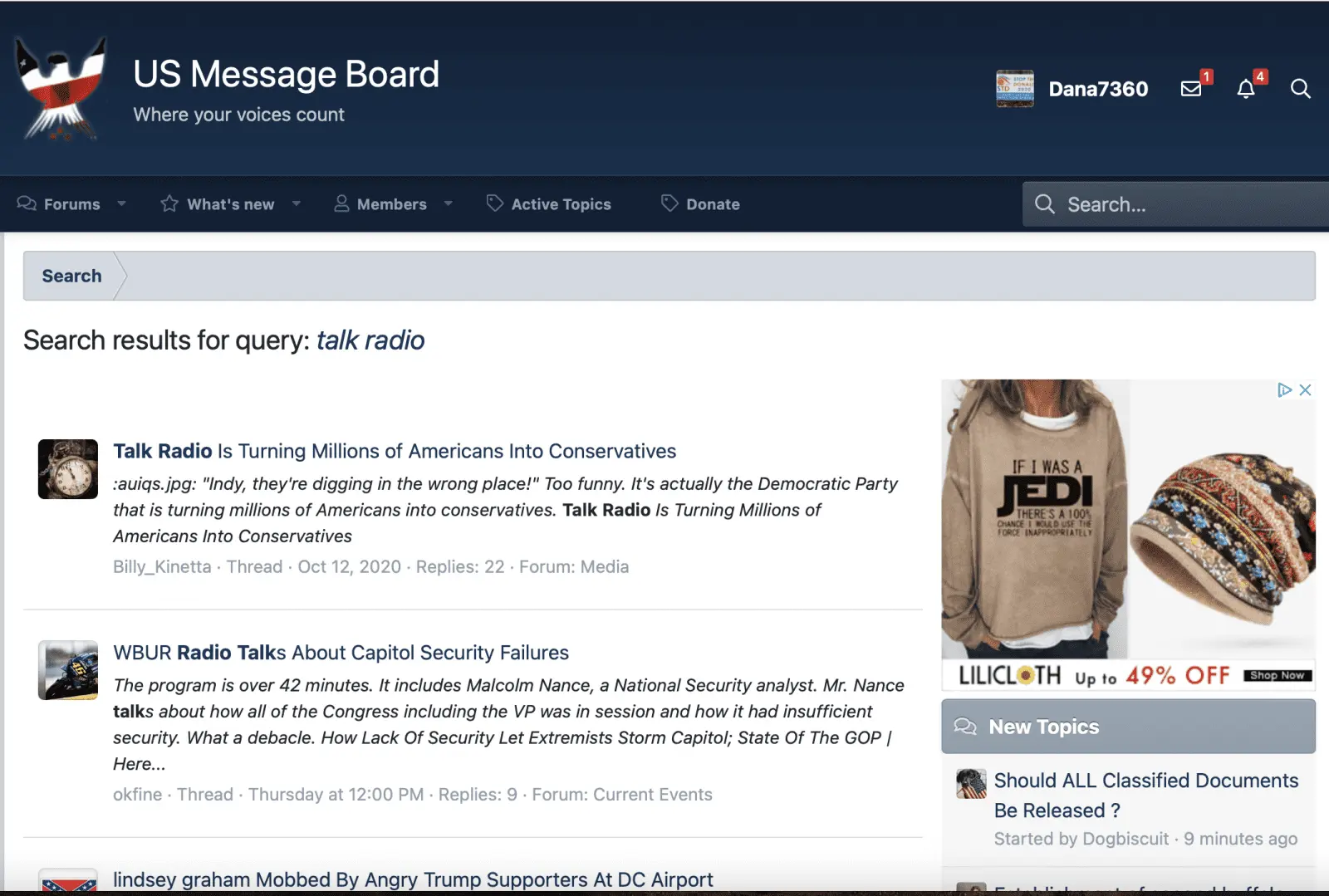This screenshot has width=1329, height=896.
Task: Visit Billy_Kinetta's profile link
Action: pos(161,566)
